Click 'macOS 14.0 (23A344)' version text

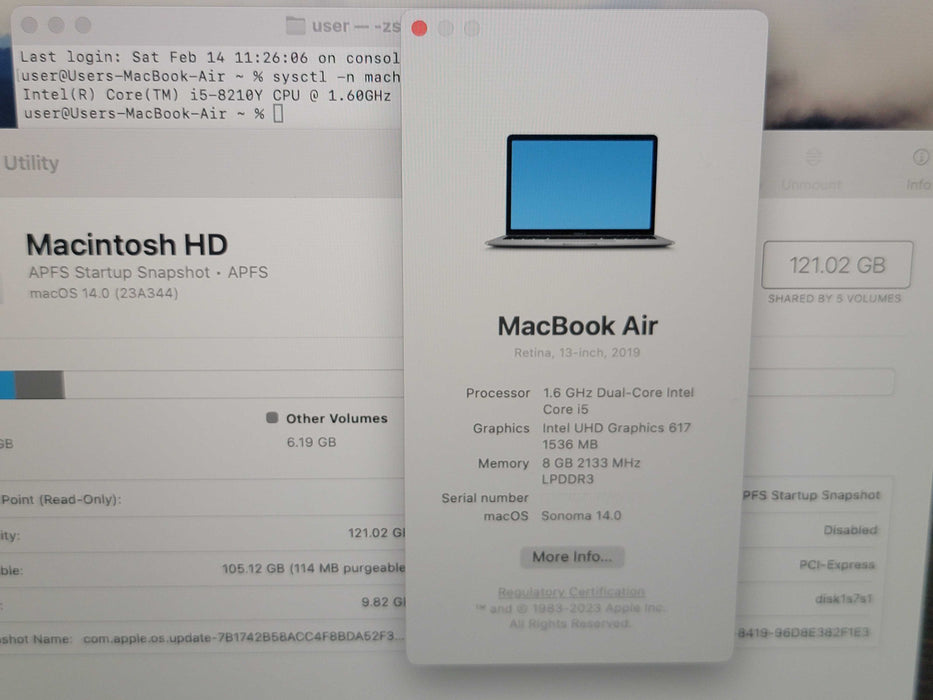click(104, 293)
